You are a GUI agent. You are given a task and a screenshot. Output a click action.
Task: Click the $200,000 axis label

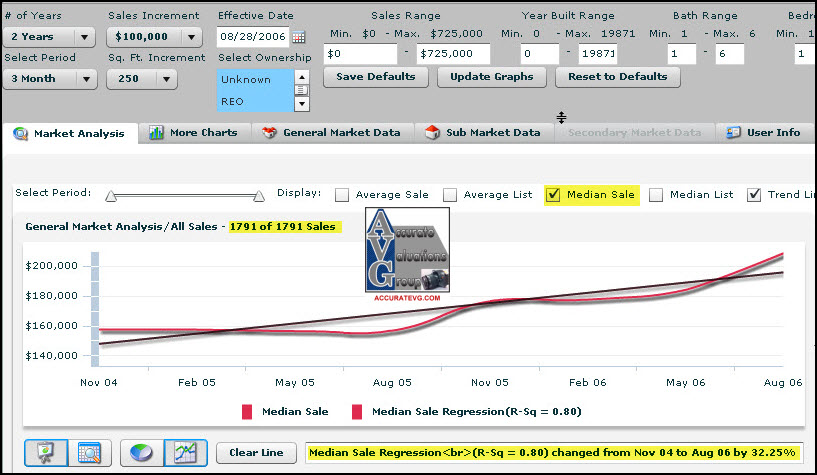coord(52,266)
